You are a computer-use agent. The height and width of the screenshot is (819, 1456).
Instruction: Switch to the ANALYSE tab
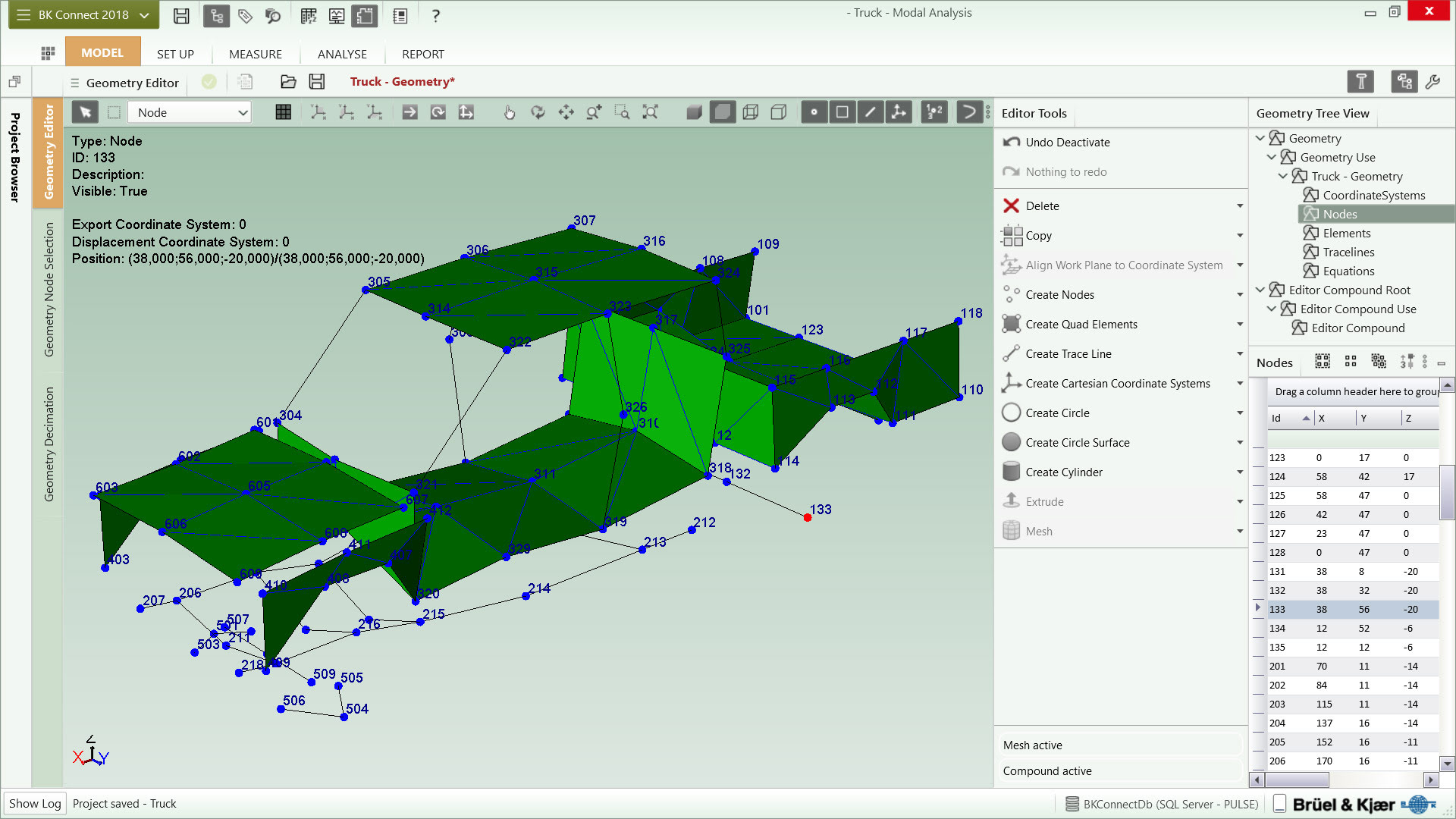click(342, 54)
